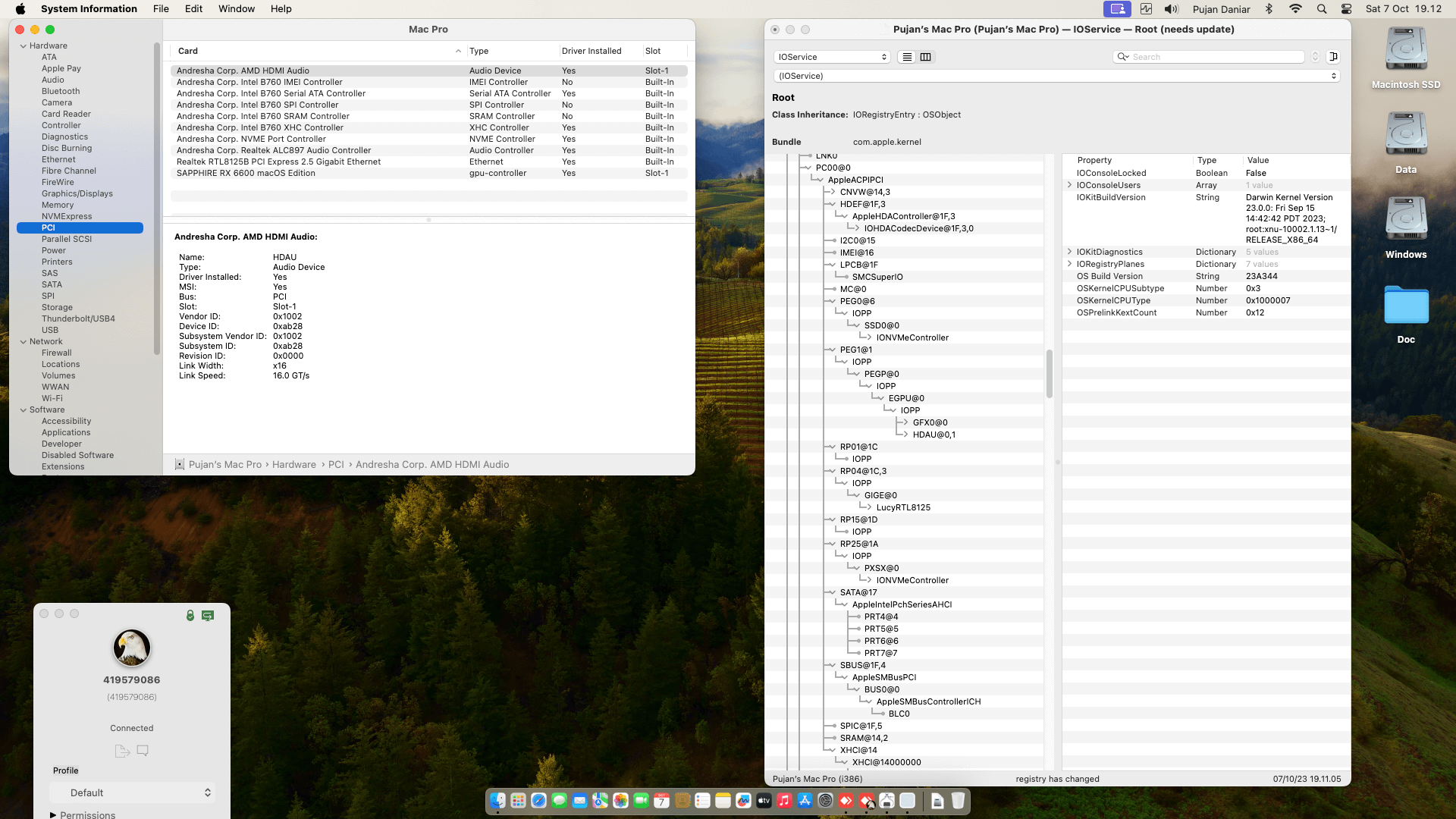This screenshot has width=1456, height=819.
Task: Toggle the sidebar panel button beside search
Action: (1333, 57)
